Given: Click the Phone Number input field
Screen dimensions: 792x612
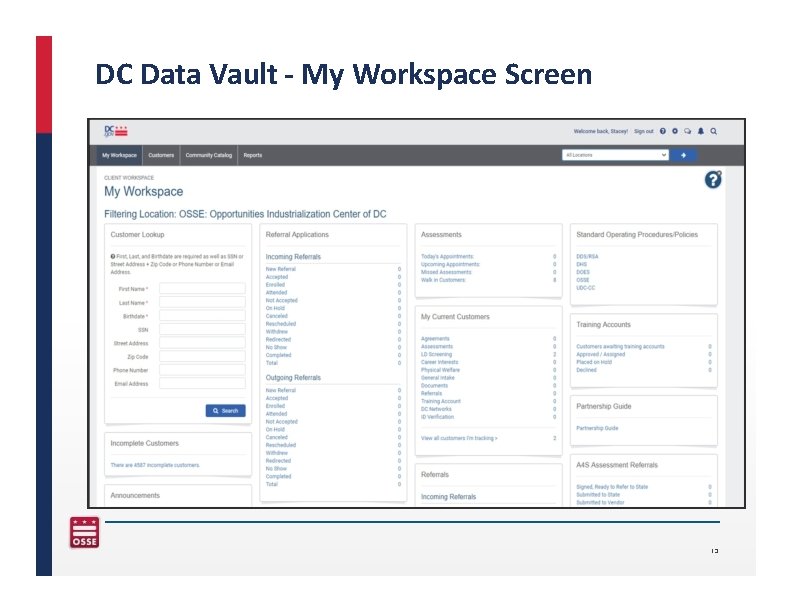Looking at the screenshot, I should click(x=202, y=370).
